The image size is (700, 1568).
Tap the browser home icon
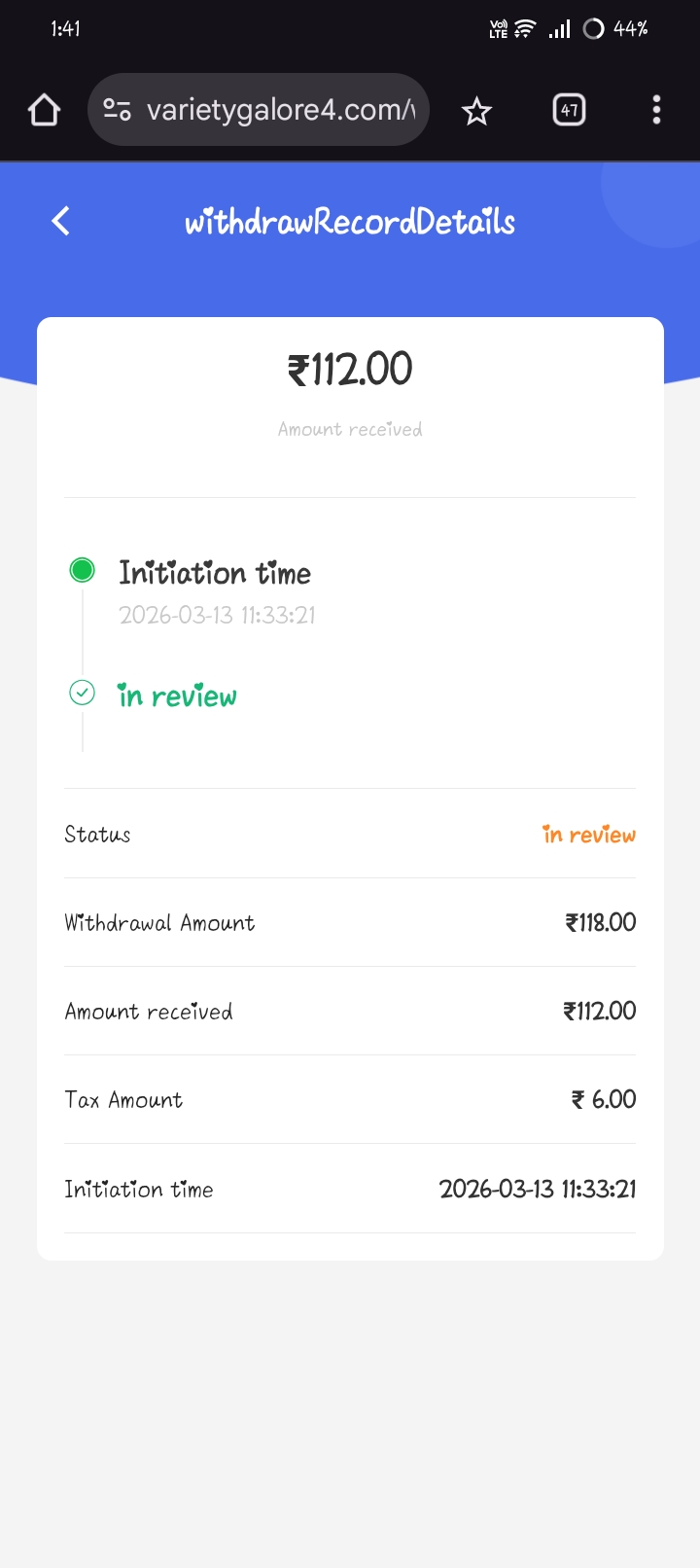tap(44, 111)
